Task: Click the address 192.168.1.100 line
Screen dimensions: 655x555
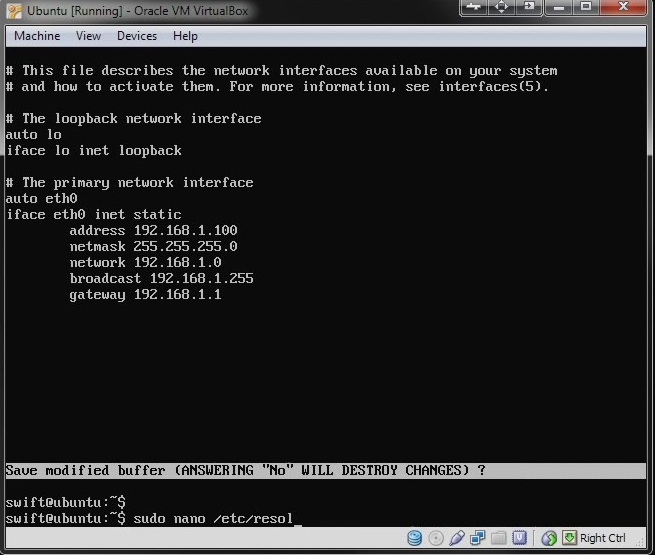Action: pyautogui.click(x=153, y=231)
